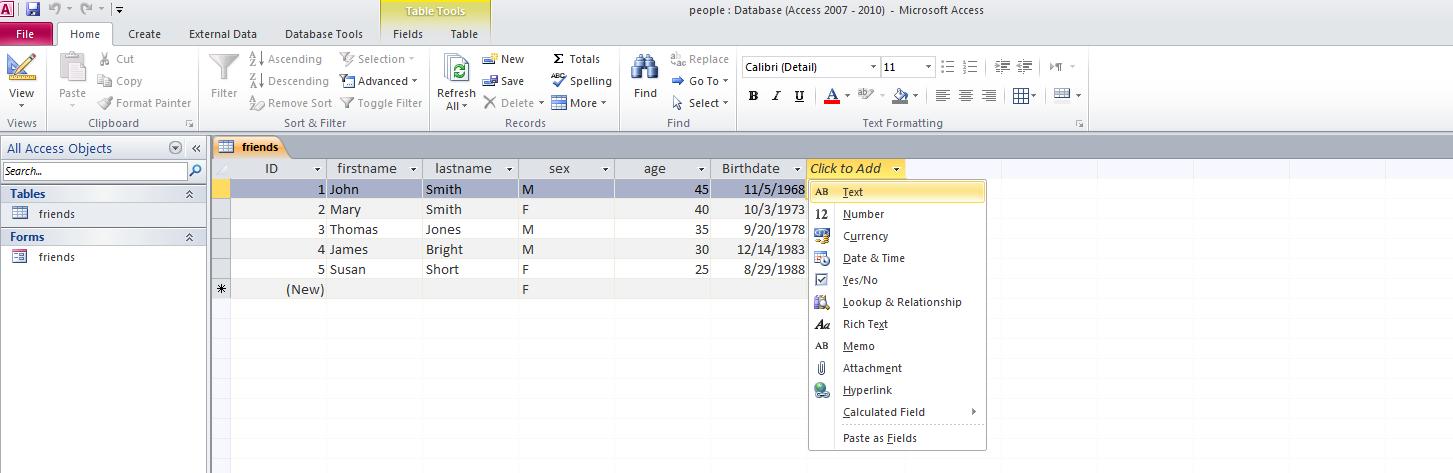This screenshot has width=1453, height=473.
Task: Align text left in Text Formatting
Action: tap(942, 96)
